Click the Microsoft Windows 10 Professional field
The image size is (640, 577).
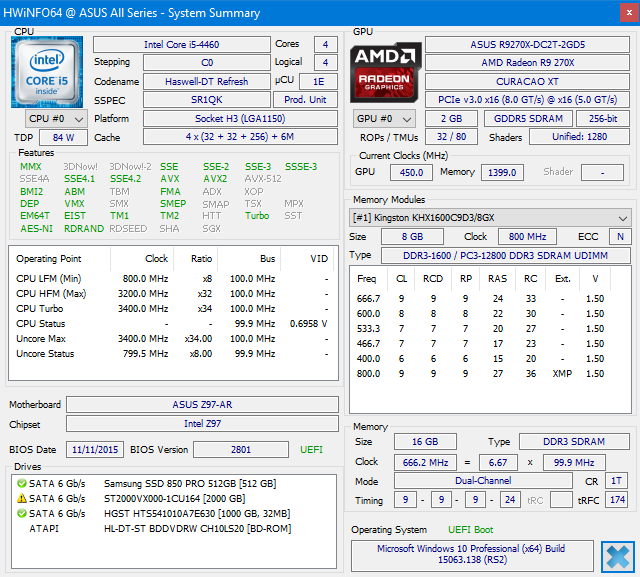tap(472, 554)
